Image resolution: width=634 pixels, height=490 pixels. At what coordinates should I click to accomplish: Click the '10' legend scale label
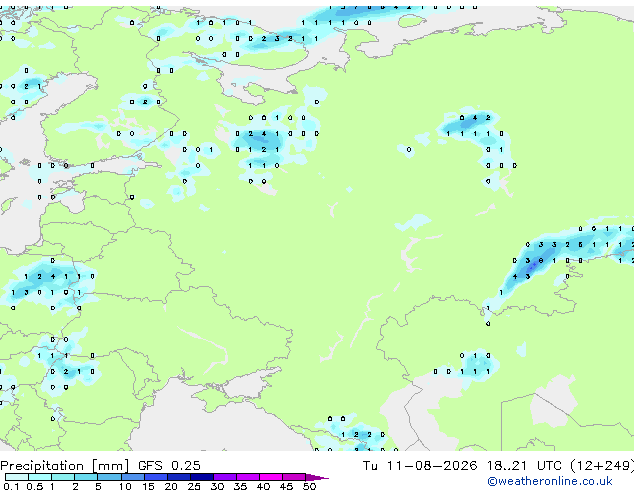coord(125,486)
